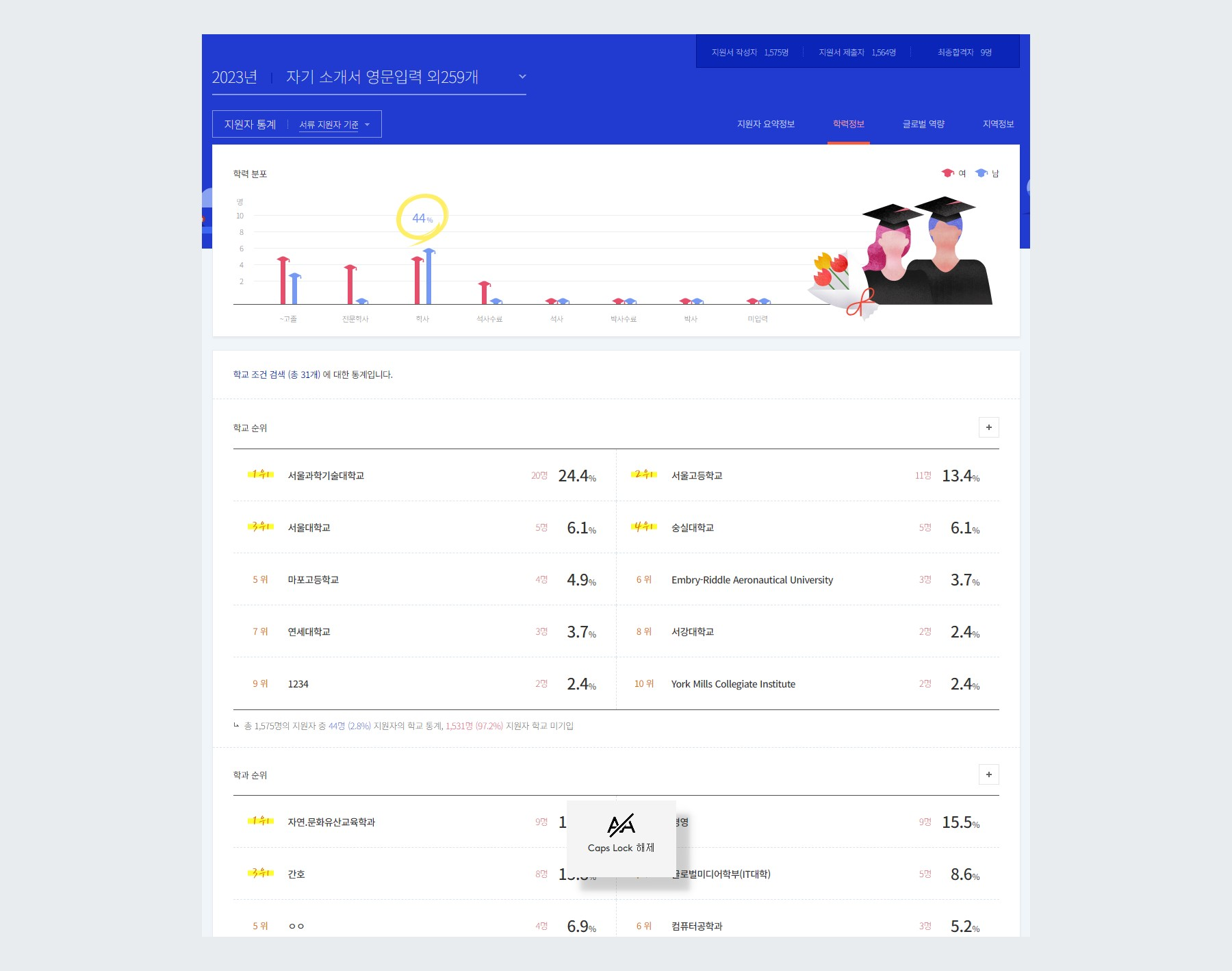
Task: Select the female bar for ~고졸
Action: click(x=283, y=281)
